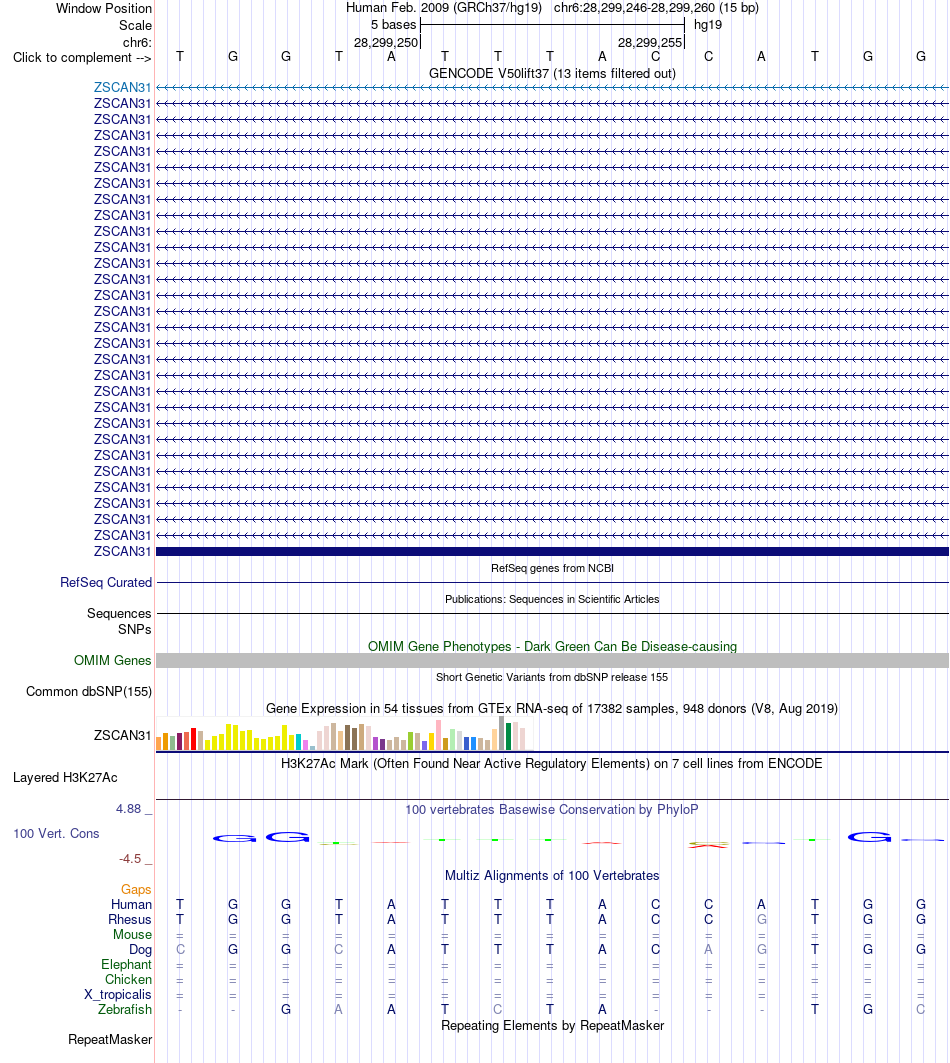This screenshot has height=1063, width=950.
Task: Click the thick dark-blue ZSCAN31 exon bar
Action: 552,552
